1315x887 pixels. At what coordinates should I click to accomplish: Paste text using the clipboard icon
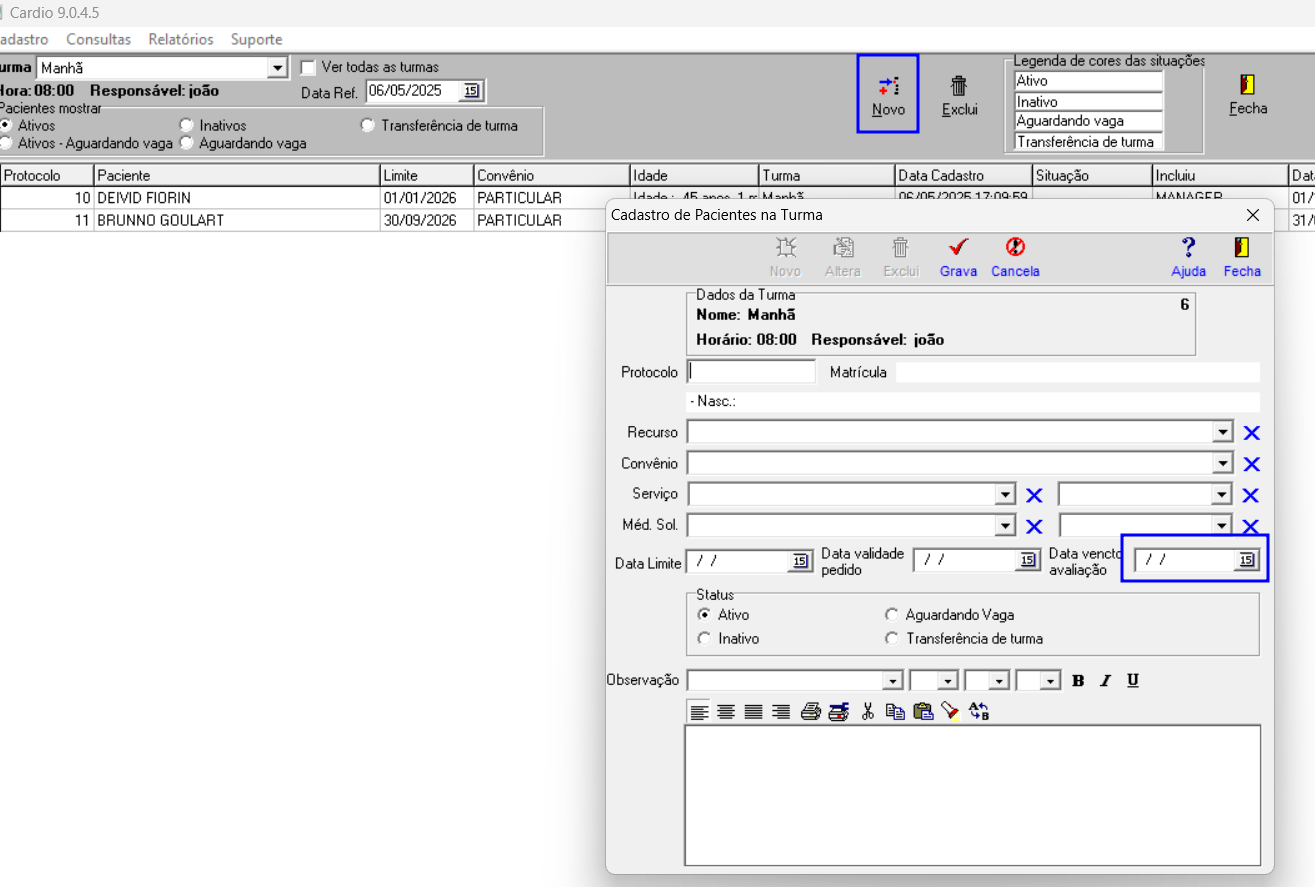(x=923, y=712)
